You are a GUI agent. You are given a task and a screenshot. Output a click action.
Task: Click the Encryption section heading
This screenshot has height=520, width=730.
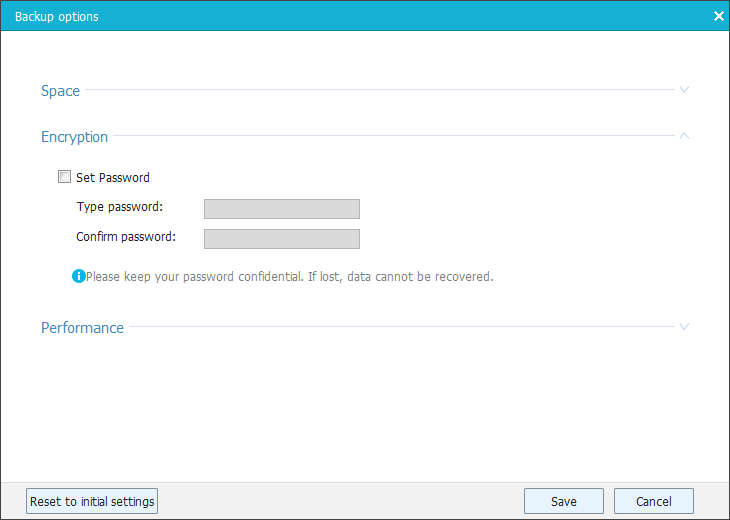(x=74, y=137)
